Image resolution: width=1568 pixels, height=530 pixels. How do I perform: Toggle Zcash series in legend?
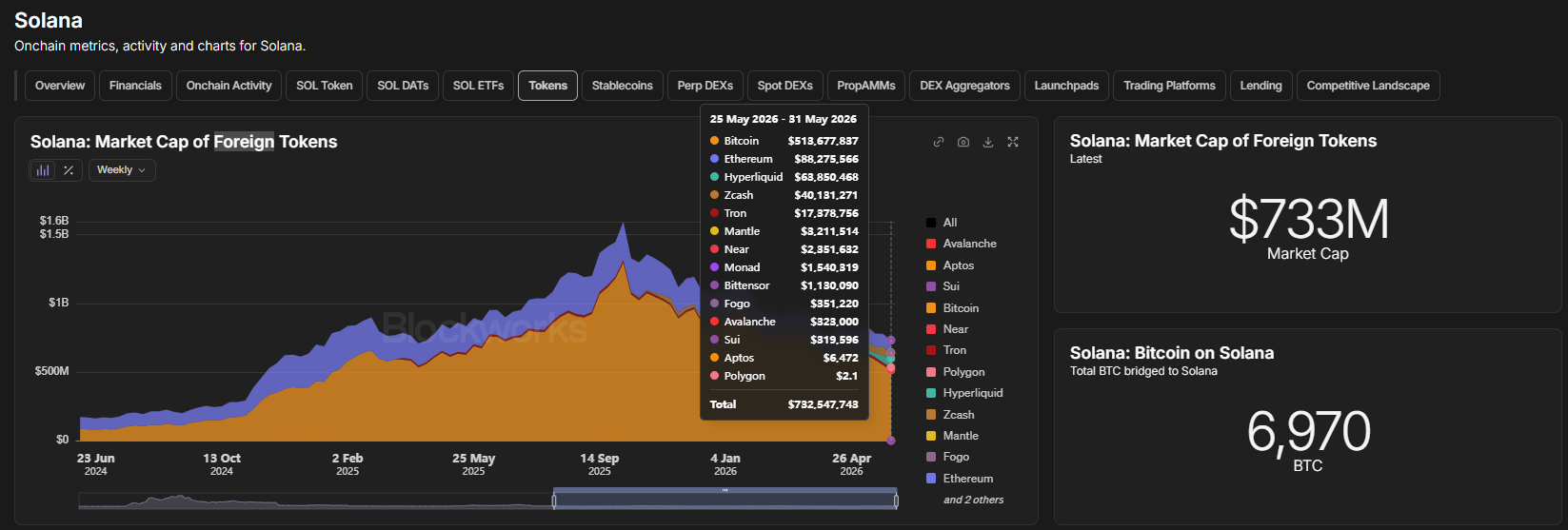(950, 415)
